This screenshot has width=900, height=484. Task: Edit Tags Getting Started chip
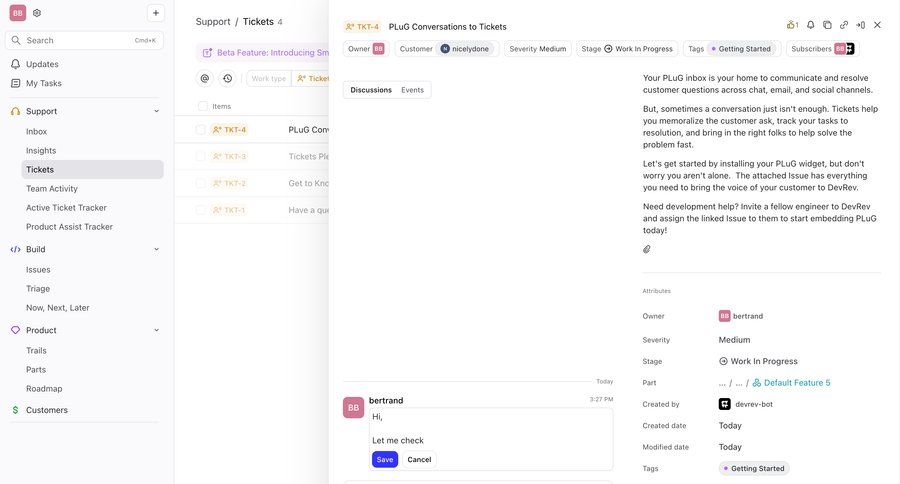pos(732,49)
